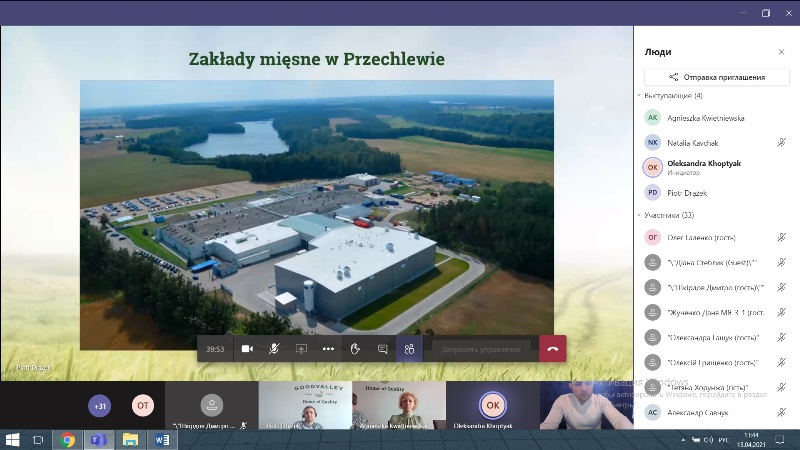Click the NK avatar of Natalia Kavchak
Image resolution: width=800 pixels, height=450 pixels.
653,143
